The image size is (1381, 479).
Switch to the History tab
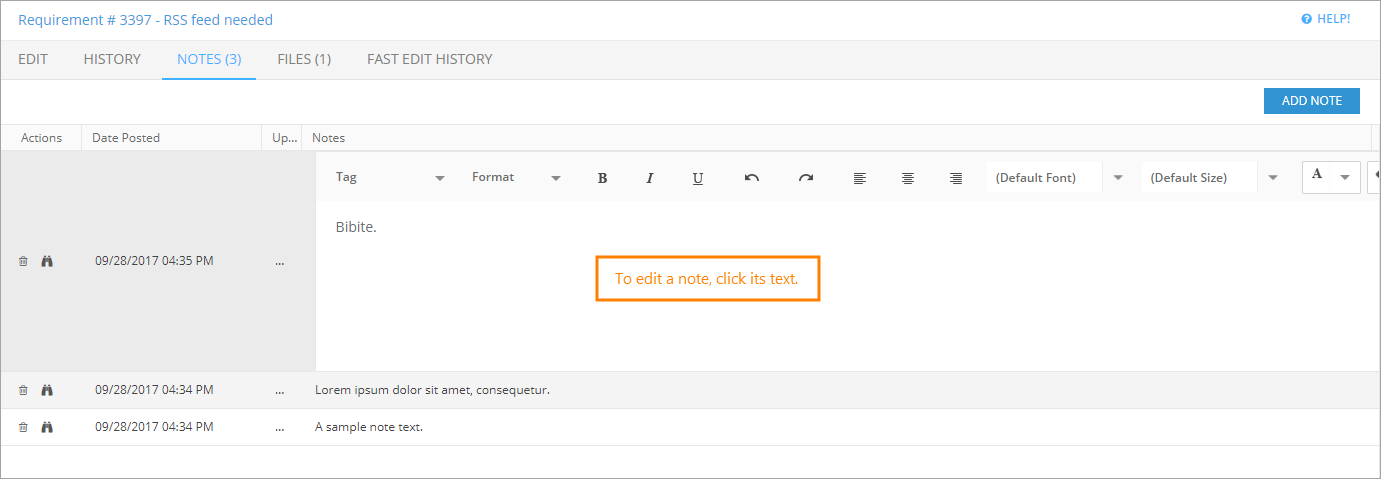(x=112, y=59)
